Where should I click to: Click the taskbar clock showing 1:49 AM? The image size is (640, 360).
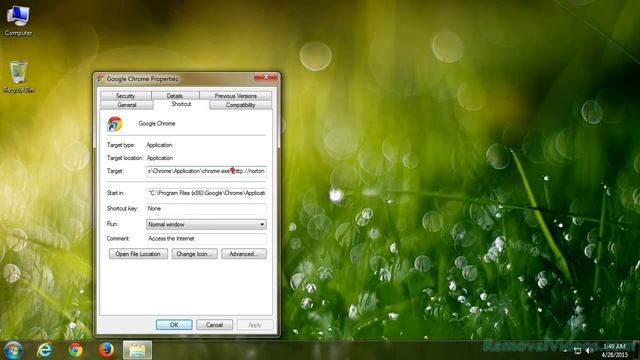pos(614,351)
